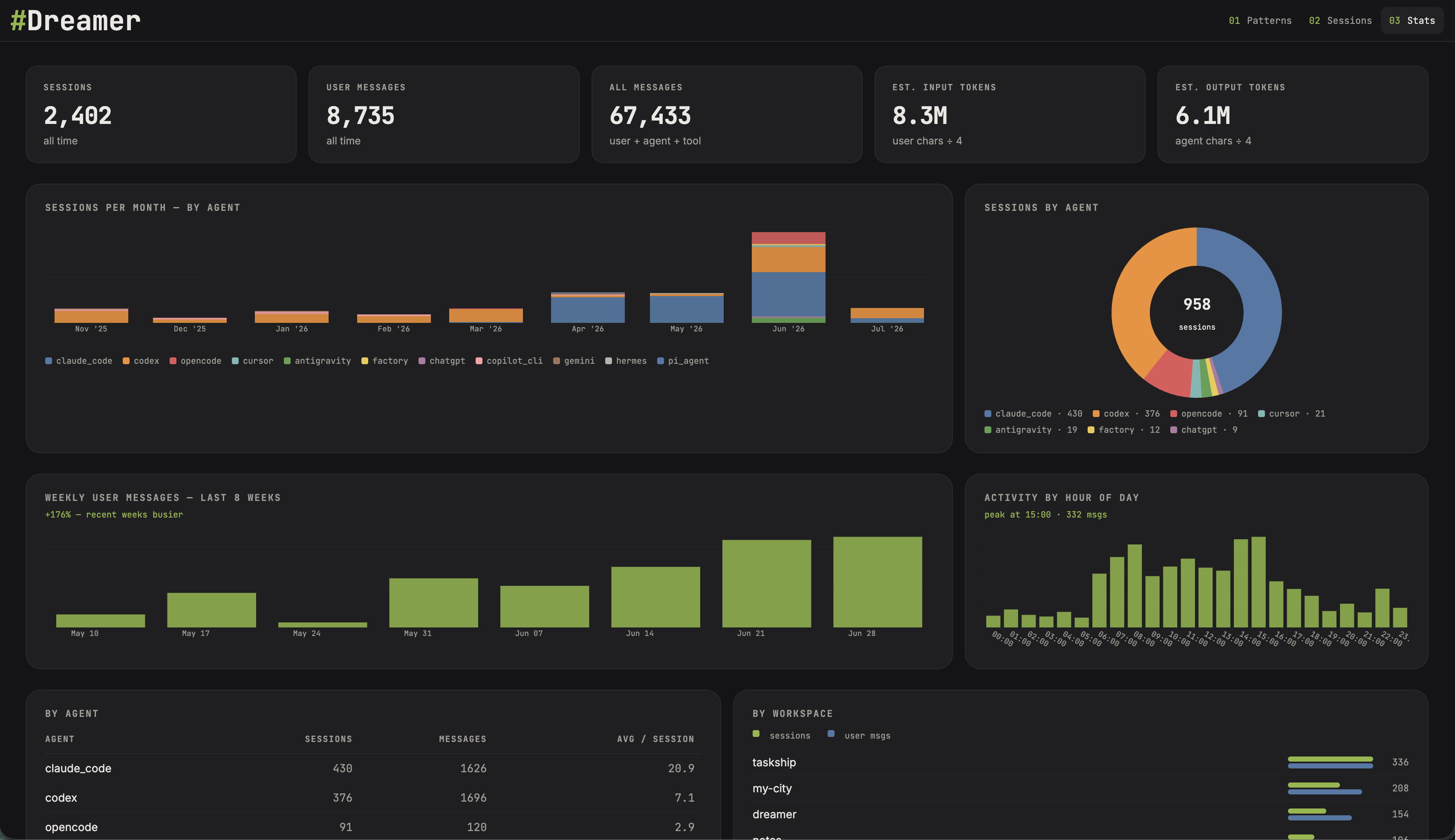Click the red opencode donut slice
The width and height of the screenshot is (1455, 840).
click(1172, 375)
